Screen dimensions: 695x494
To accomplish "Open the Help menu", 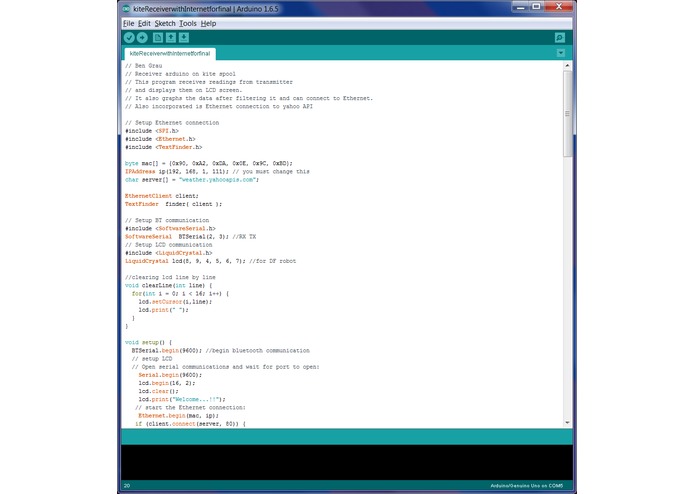I will click(x=208, y=23).
